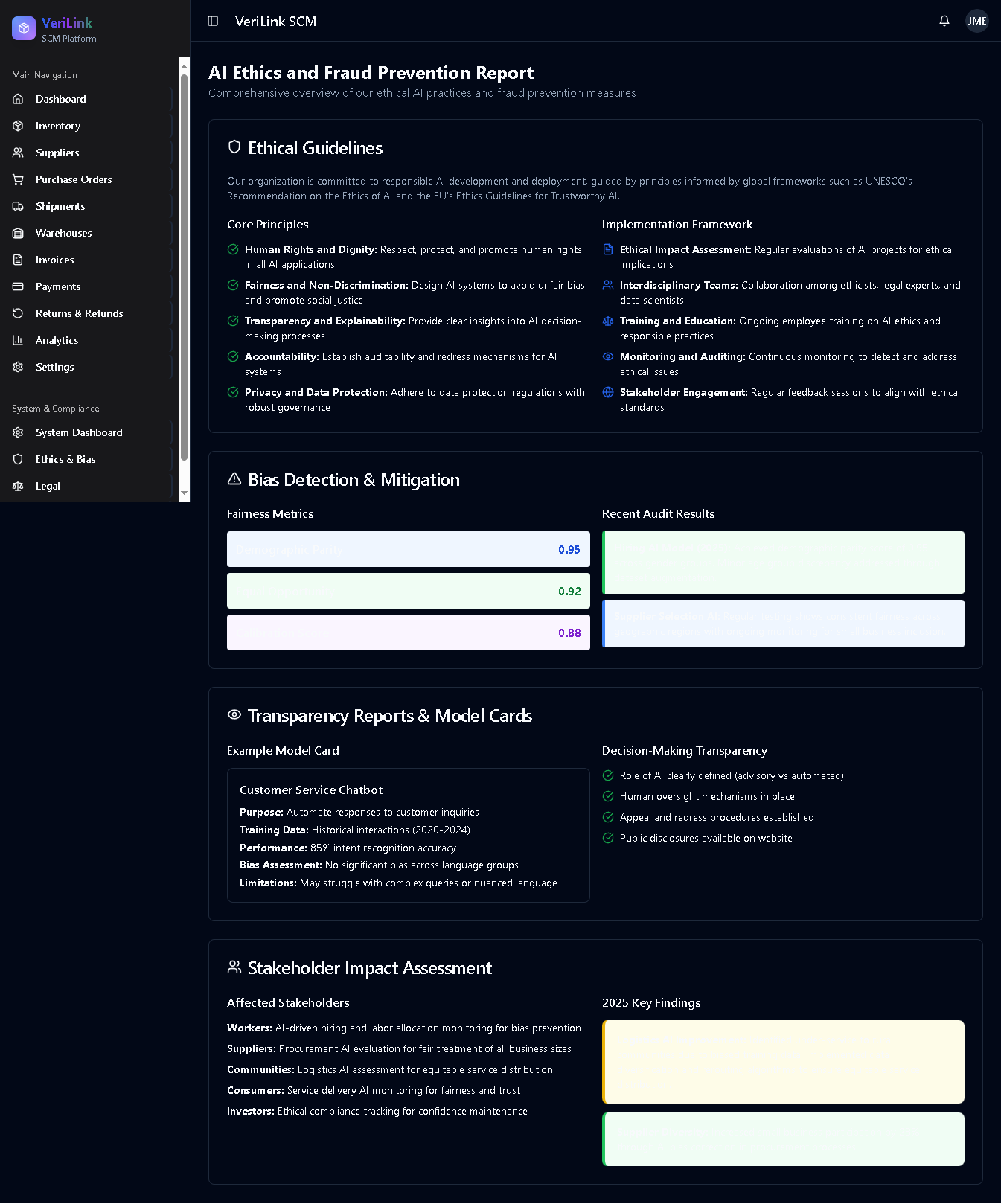Viewport: 1001px width, 1204px height.
Task: Click the Purchase Orders cart icon
Action: (x=18, y=179)
